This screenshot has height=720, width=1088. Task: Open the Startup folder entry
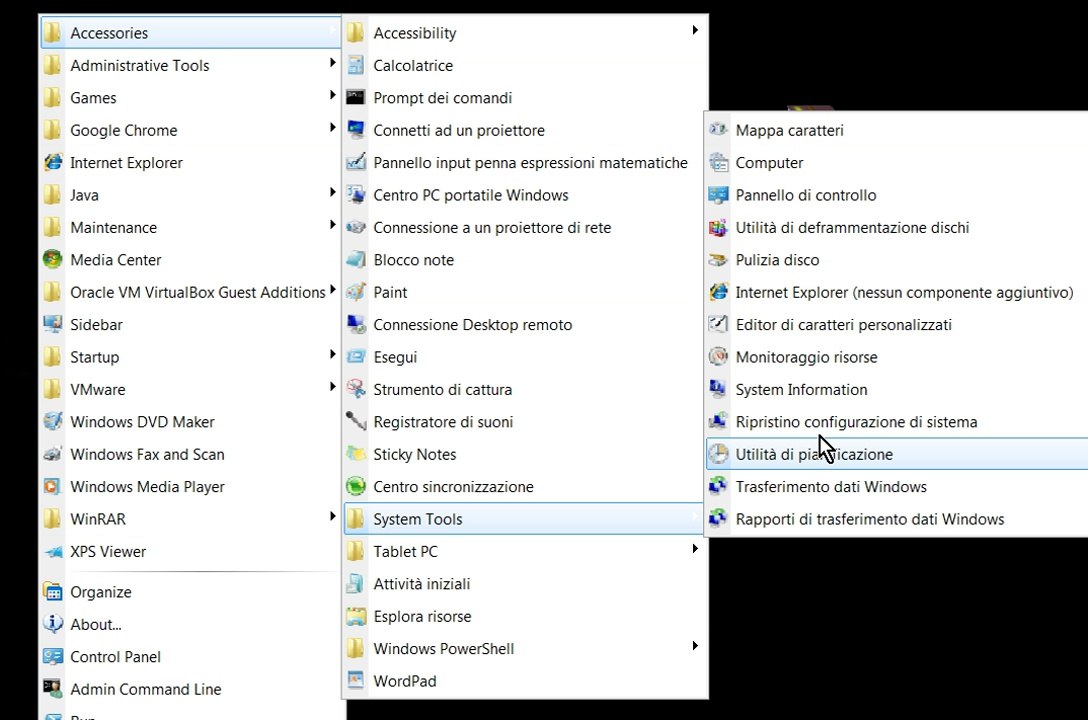tap(191, 357)
